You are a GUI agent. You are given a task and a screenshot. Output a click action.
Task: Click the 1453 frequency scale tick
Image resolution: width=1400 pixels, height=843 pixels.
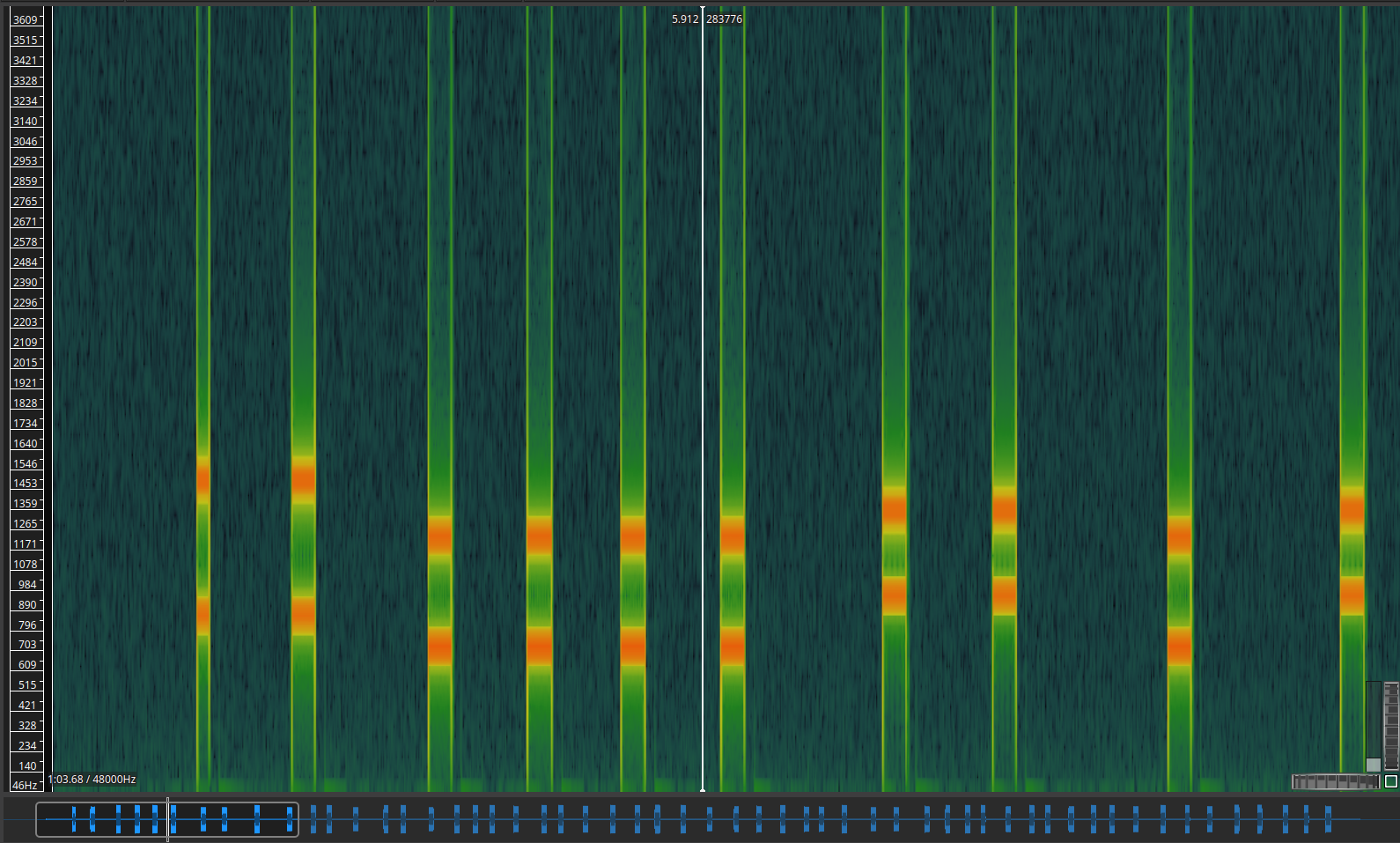[26, 484]
